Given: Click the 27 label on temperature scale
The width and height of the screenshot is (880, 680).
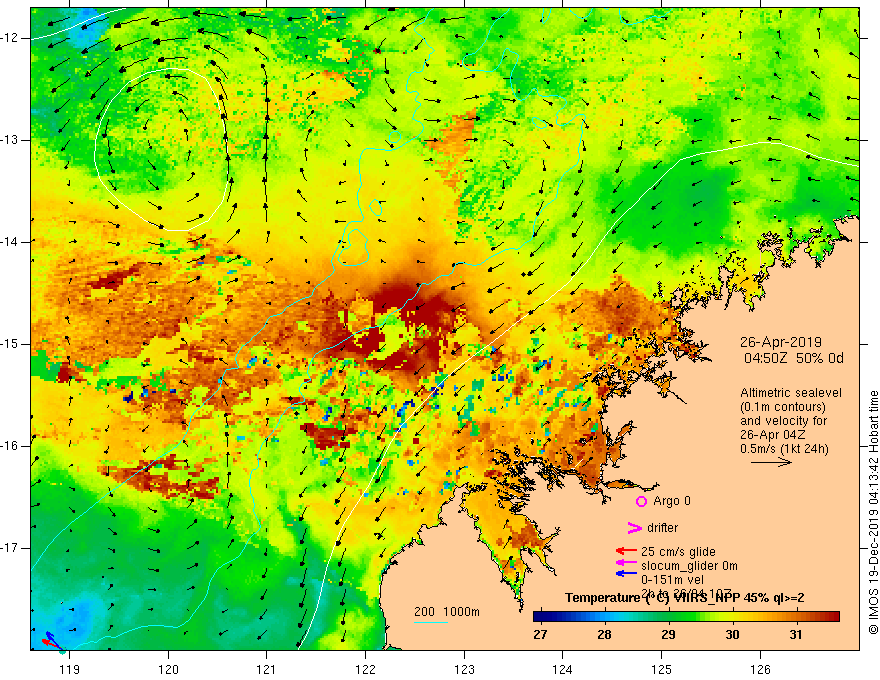Looking at the screenshot, I should click(x=540, y=635).
